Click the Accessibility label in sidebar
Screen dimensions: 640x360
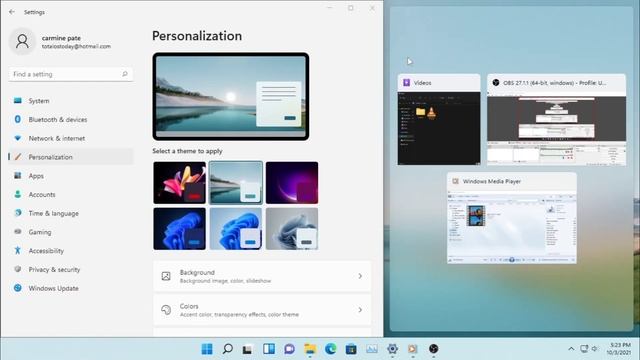coord(46,251)
